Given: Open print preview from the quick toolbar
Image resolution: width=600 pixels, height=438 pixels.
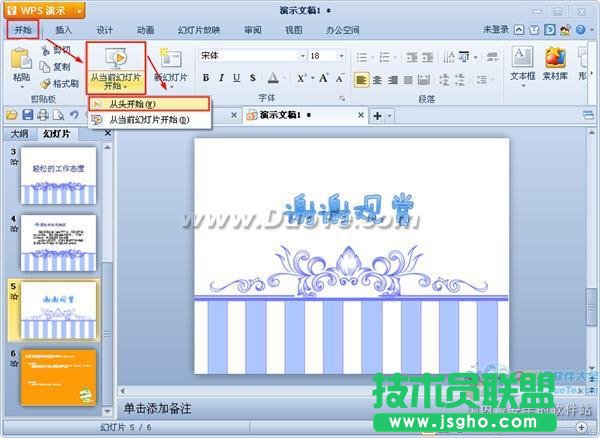Looking at the screenshot, I should pos(58,114).
